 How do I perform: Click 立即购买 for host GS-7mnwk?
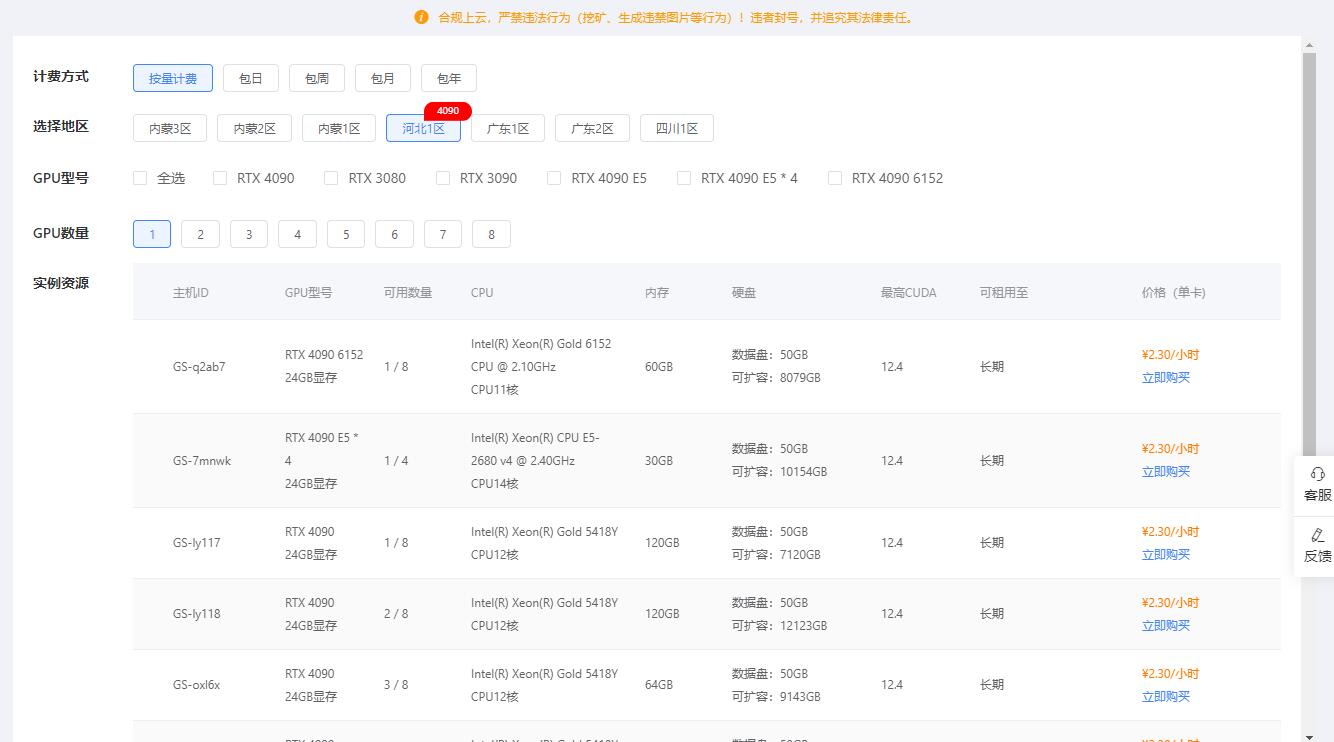coord(1166,472)
